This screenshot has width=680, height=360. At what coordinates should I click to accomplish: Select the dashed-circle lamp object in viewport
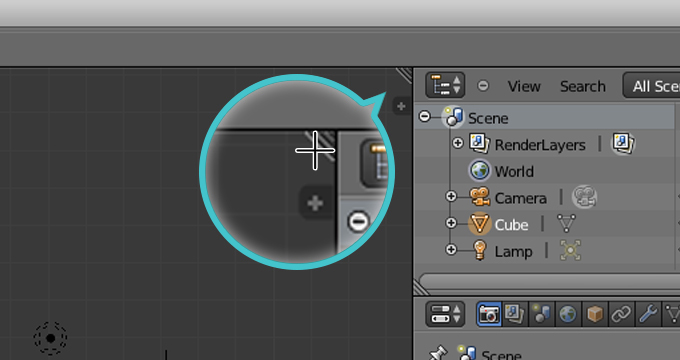pyautogui.click(x=51, y=338)
